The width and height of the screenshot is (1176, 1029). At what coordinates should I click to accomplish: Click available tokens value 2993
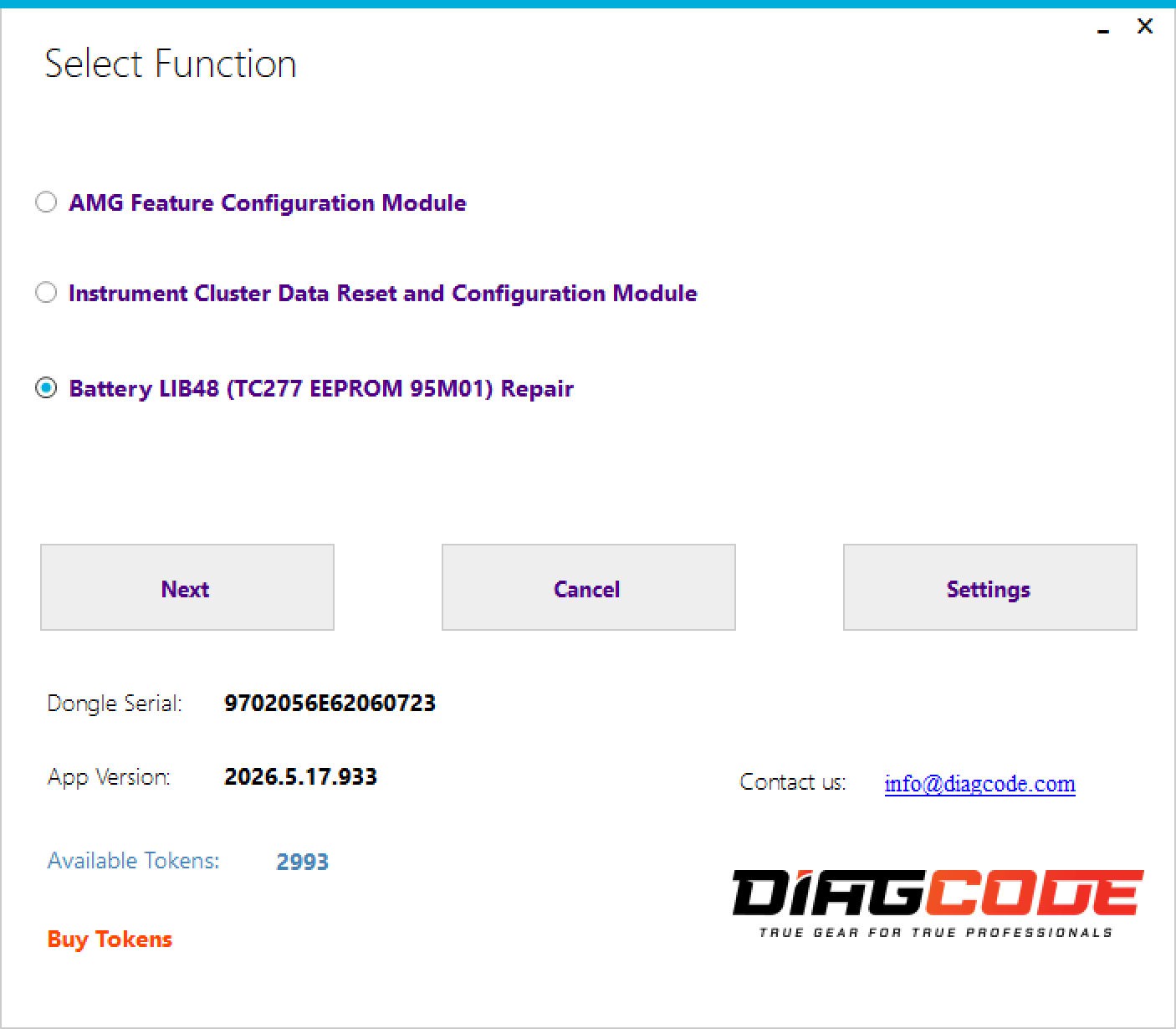[x=302, y=862]
